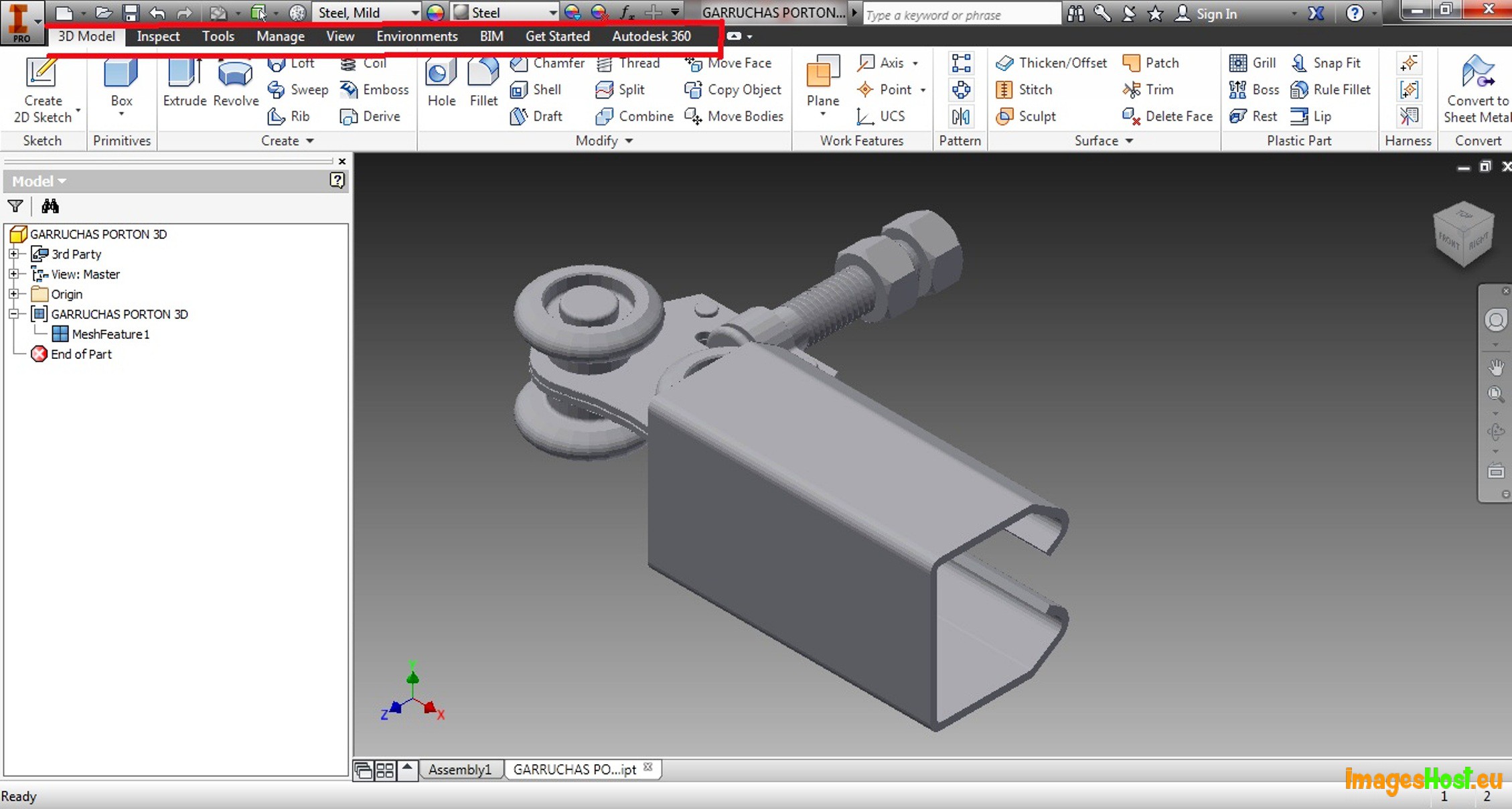
Task: Select the Delete Face tool
Action: point(1168,117)
